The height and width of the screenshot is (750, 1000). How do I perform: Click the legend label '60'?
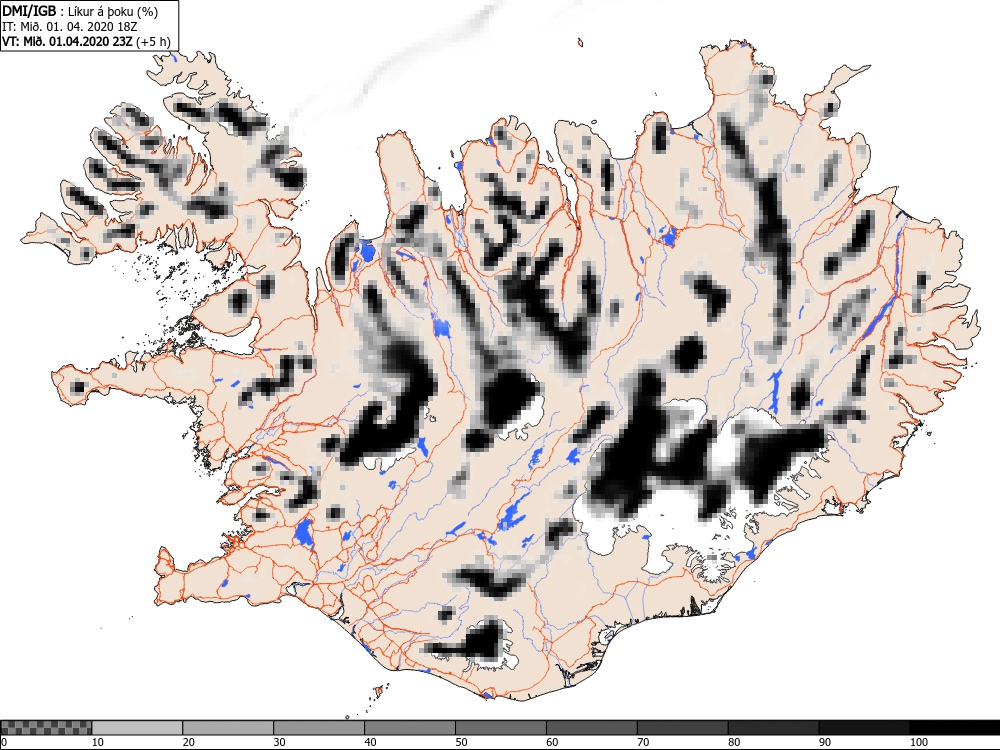pos(552,742)
